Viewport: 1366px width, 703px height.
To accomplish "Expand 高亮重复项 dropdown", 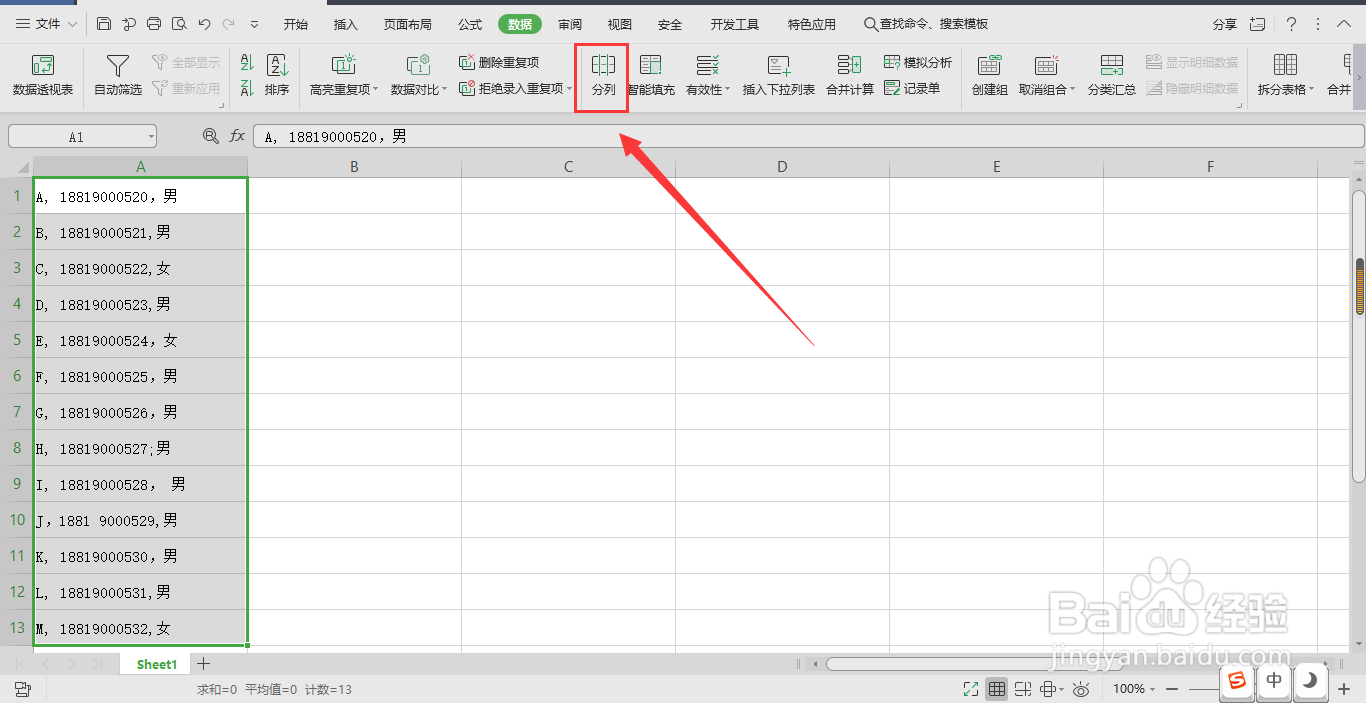I will [x=376, y=90].
